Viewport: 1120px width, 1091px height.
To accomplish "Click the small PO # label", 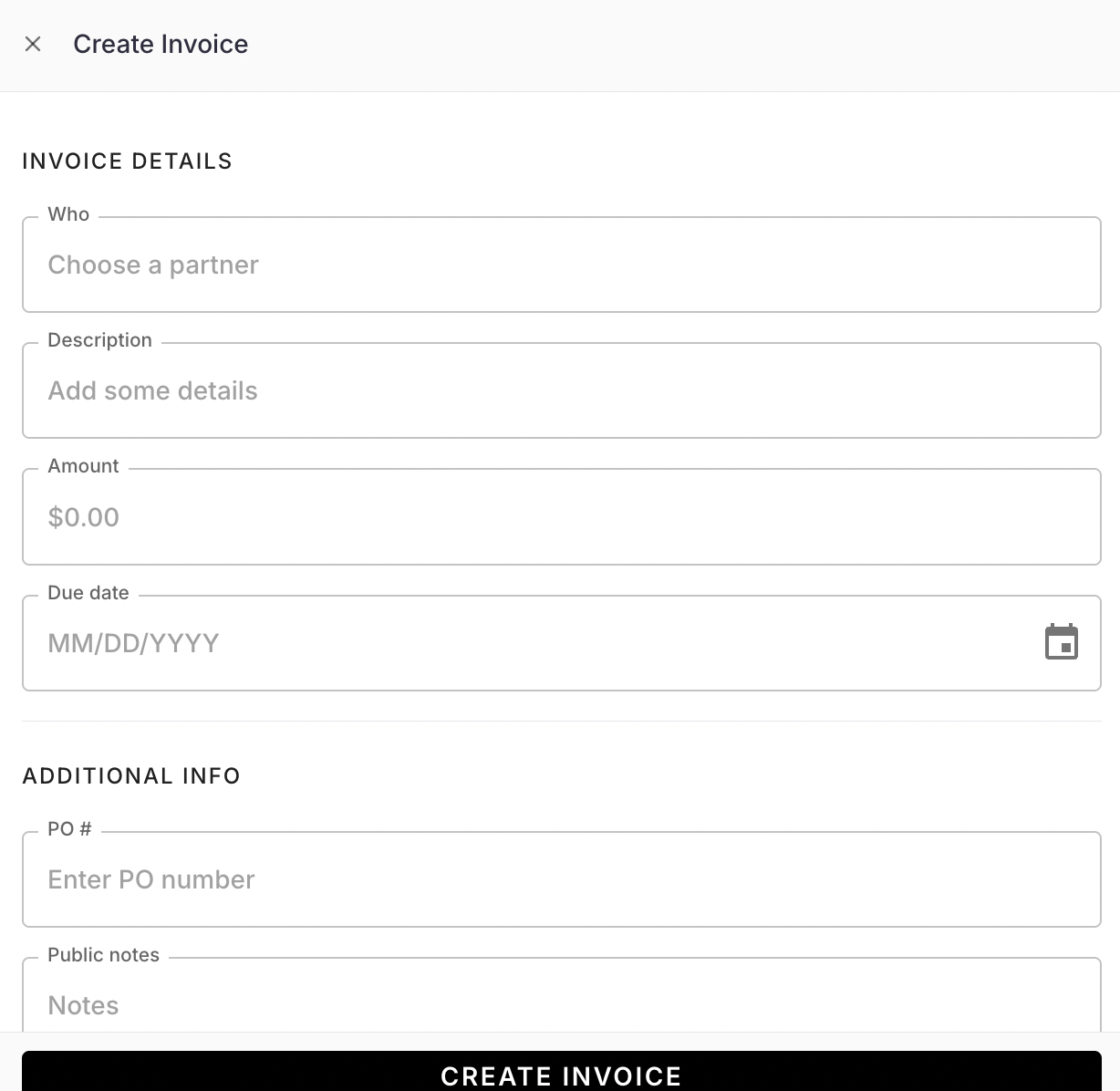I will (69, 829).
